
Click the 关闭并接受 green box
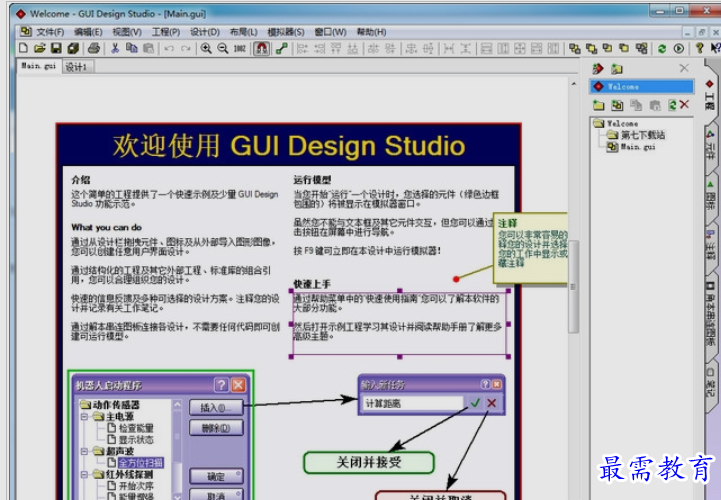[x=369, y=462]
